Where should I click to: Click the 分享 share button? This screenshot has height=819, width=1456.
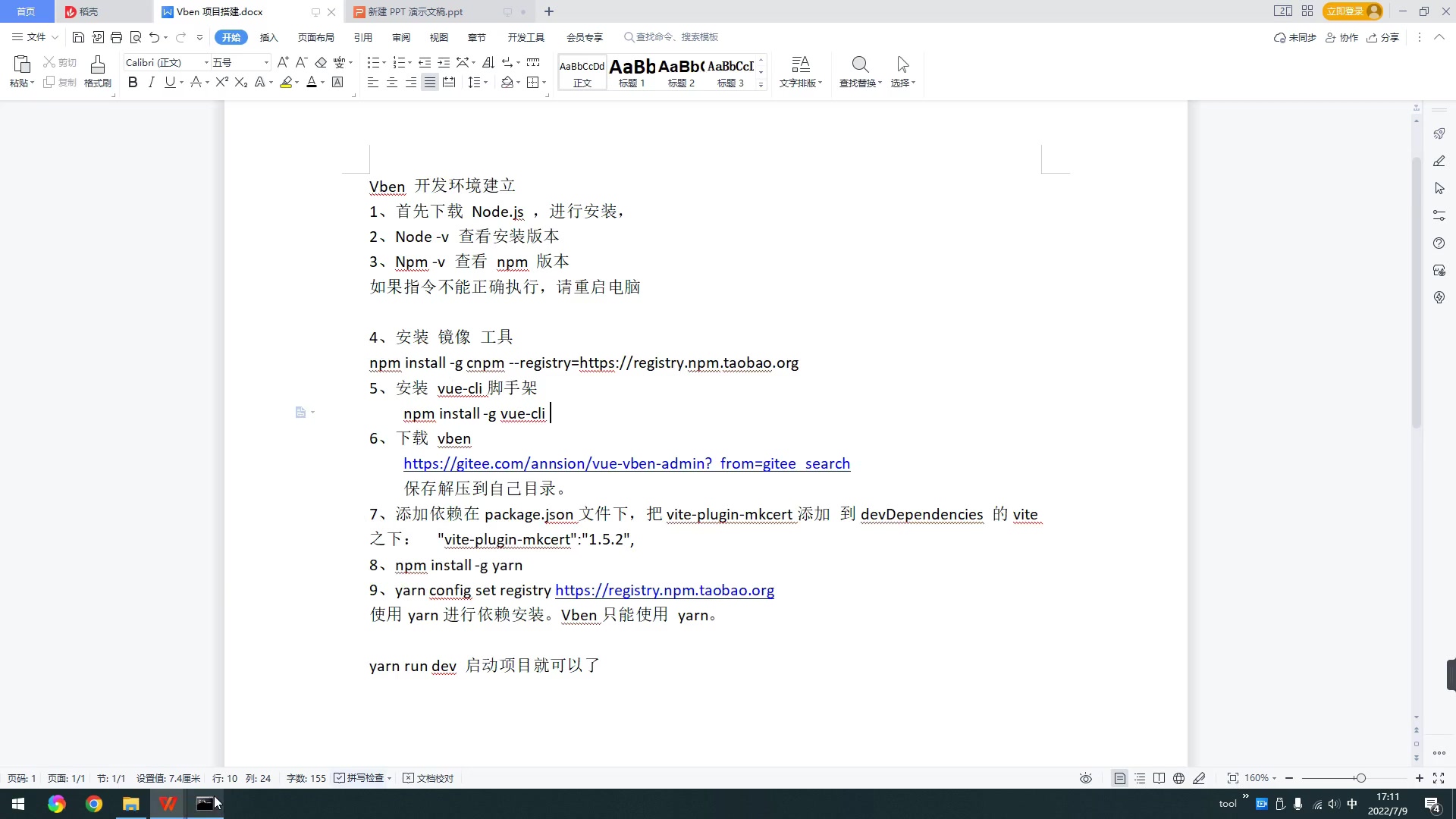coord(1383,37)
